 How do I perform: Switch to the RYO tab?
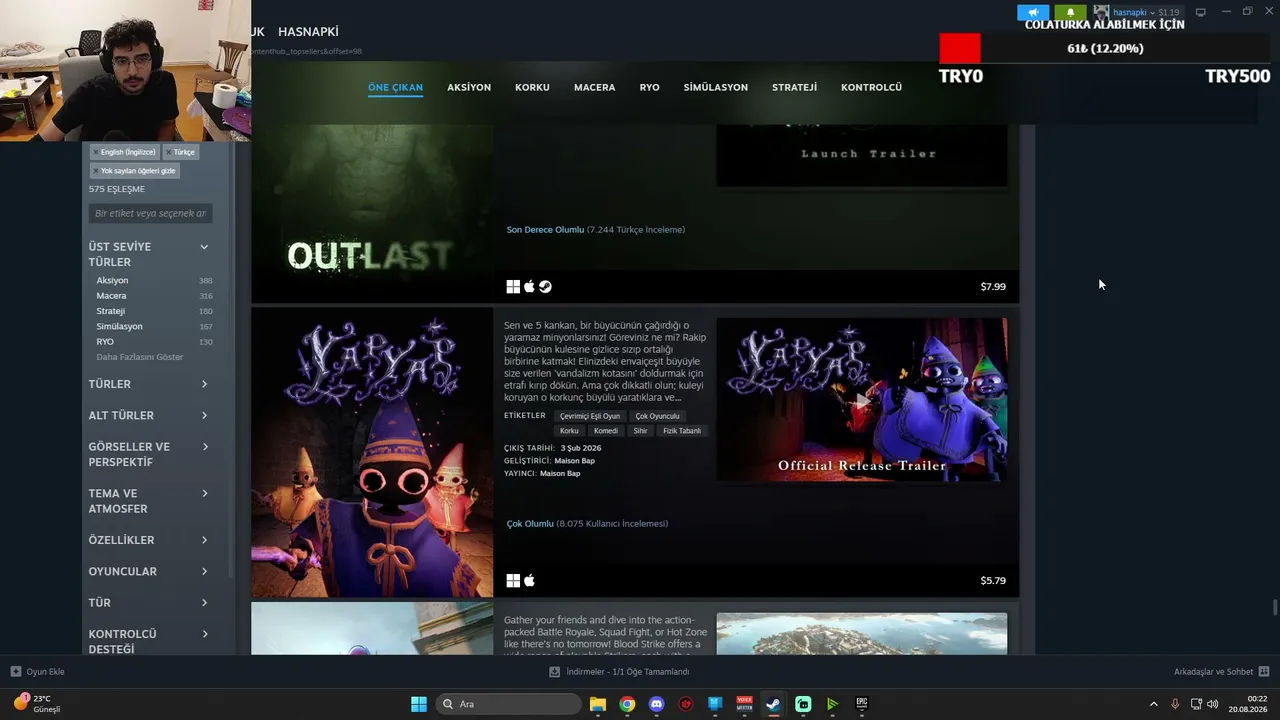649,87
